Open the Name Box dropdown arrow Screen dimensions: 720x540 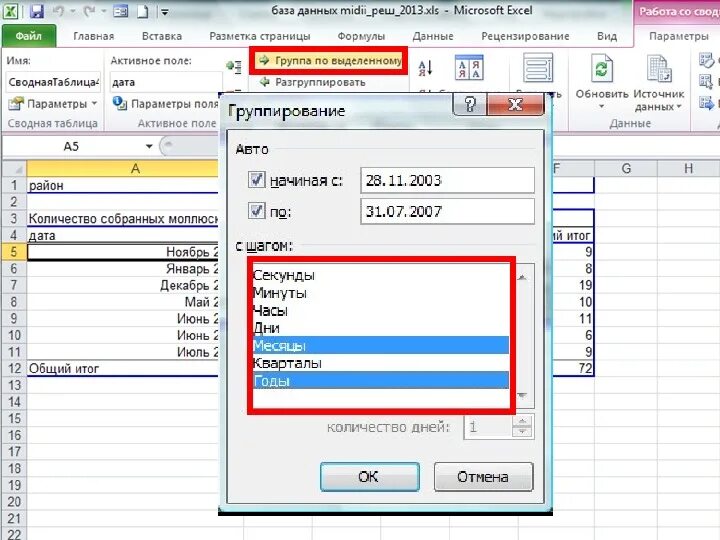(149, 146)
